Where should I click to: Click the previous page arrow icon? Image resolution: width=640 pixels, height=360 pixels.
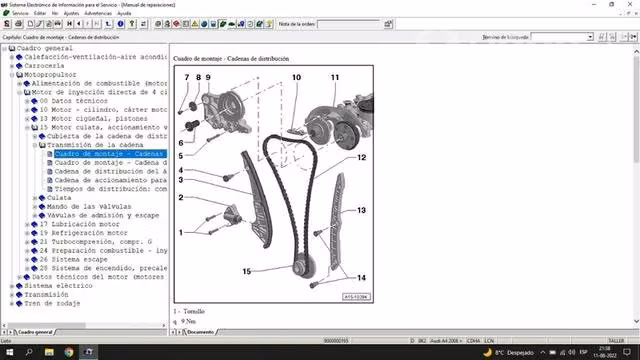pyautogui.click(x=79, y=24)
